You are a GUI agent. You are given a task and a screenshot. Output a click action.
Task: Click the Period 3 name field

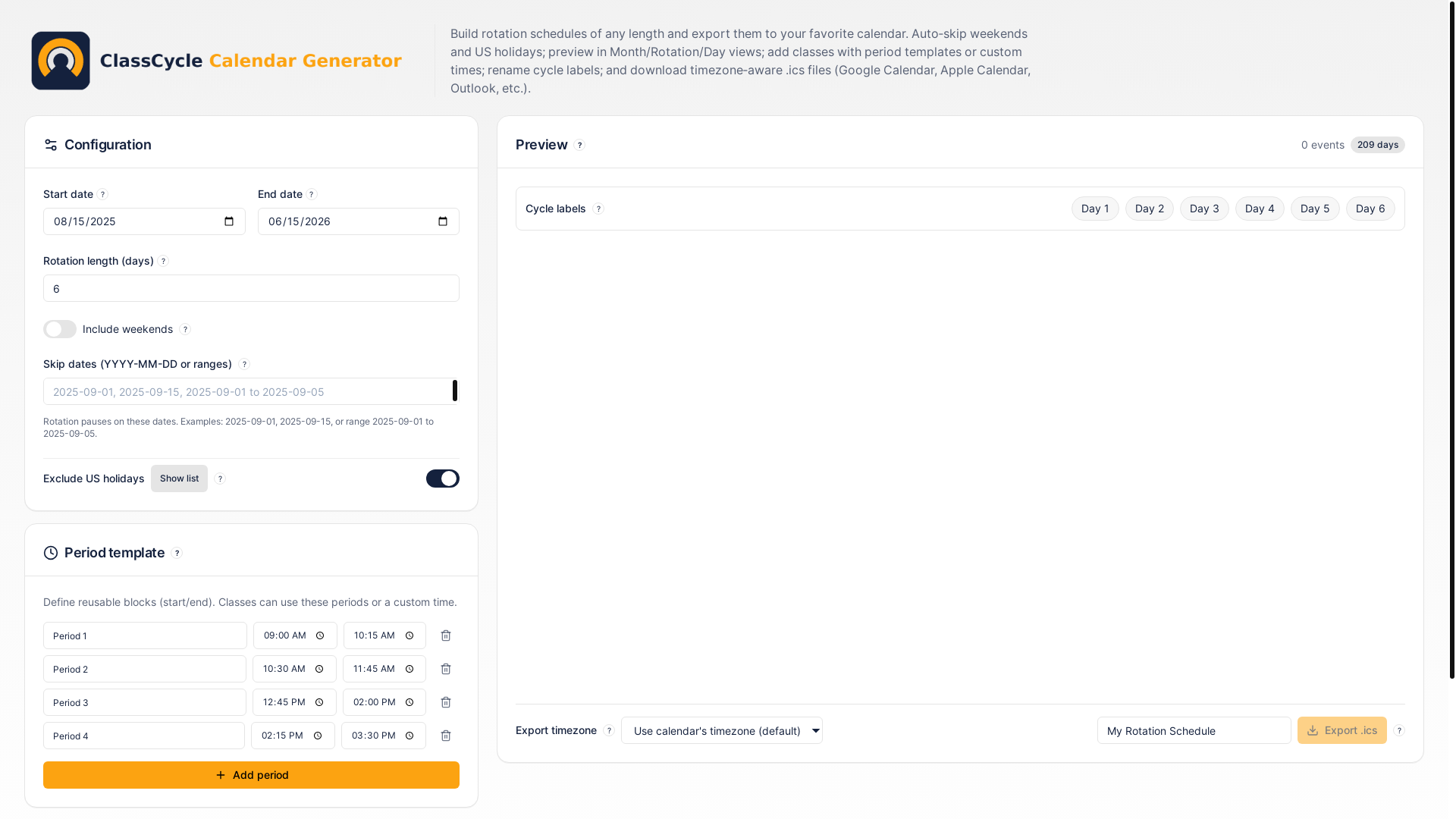point(145,702)
